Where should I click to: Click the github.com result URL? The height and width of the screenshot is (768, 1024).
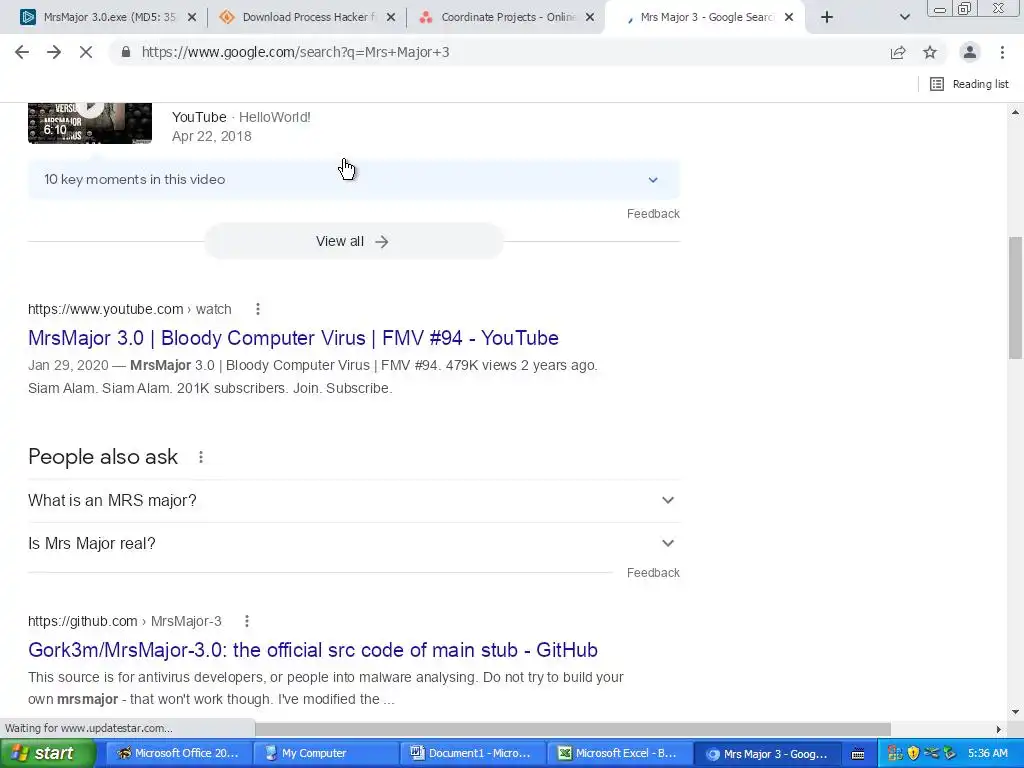125,621
